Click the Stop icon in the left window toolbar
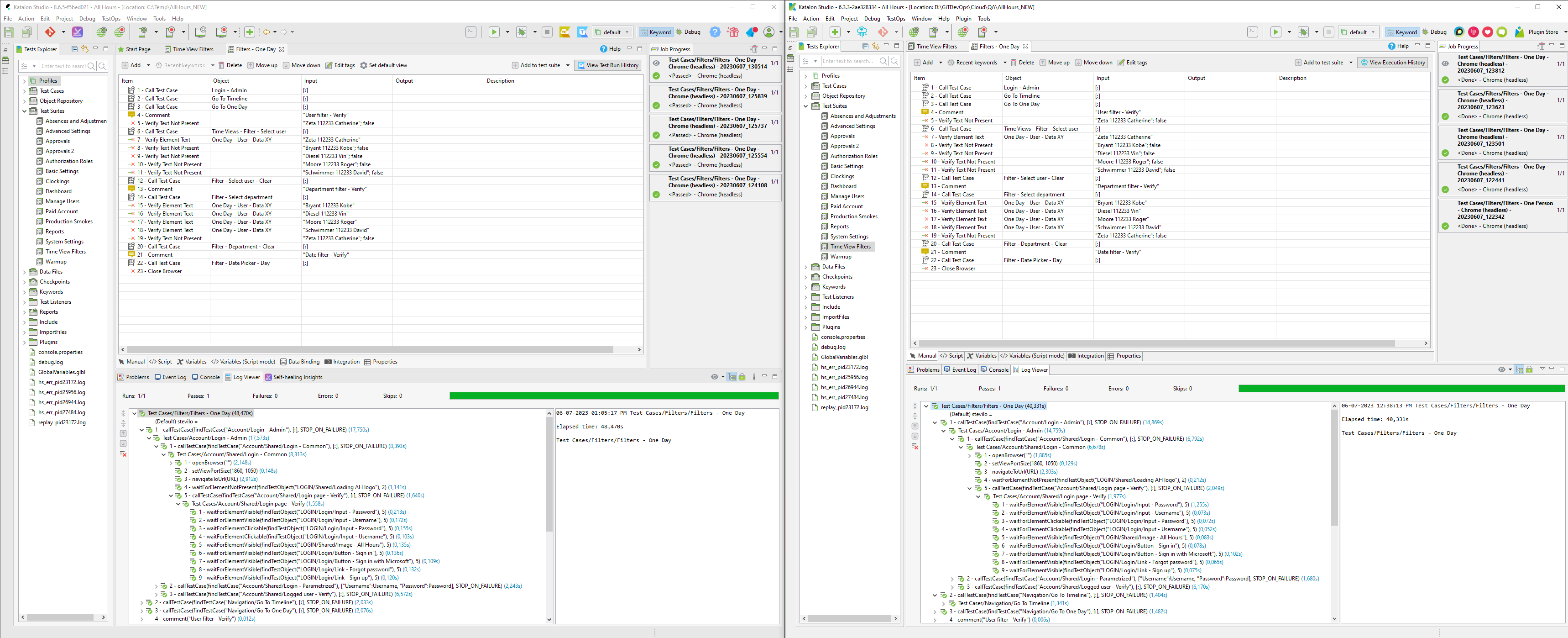The width and height of the screenshot is (1568, 638). (547, 32)
